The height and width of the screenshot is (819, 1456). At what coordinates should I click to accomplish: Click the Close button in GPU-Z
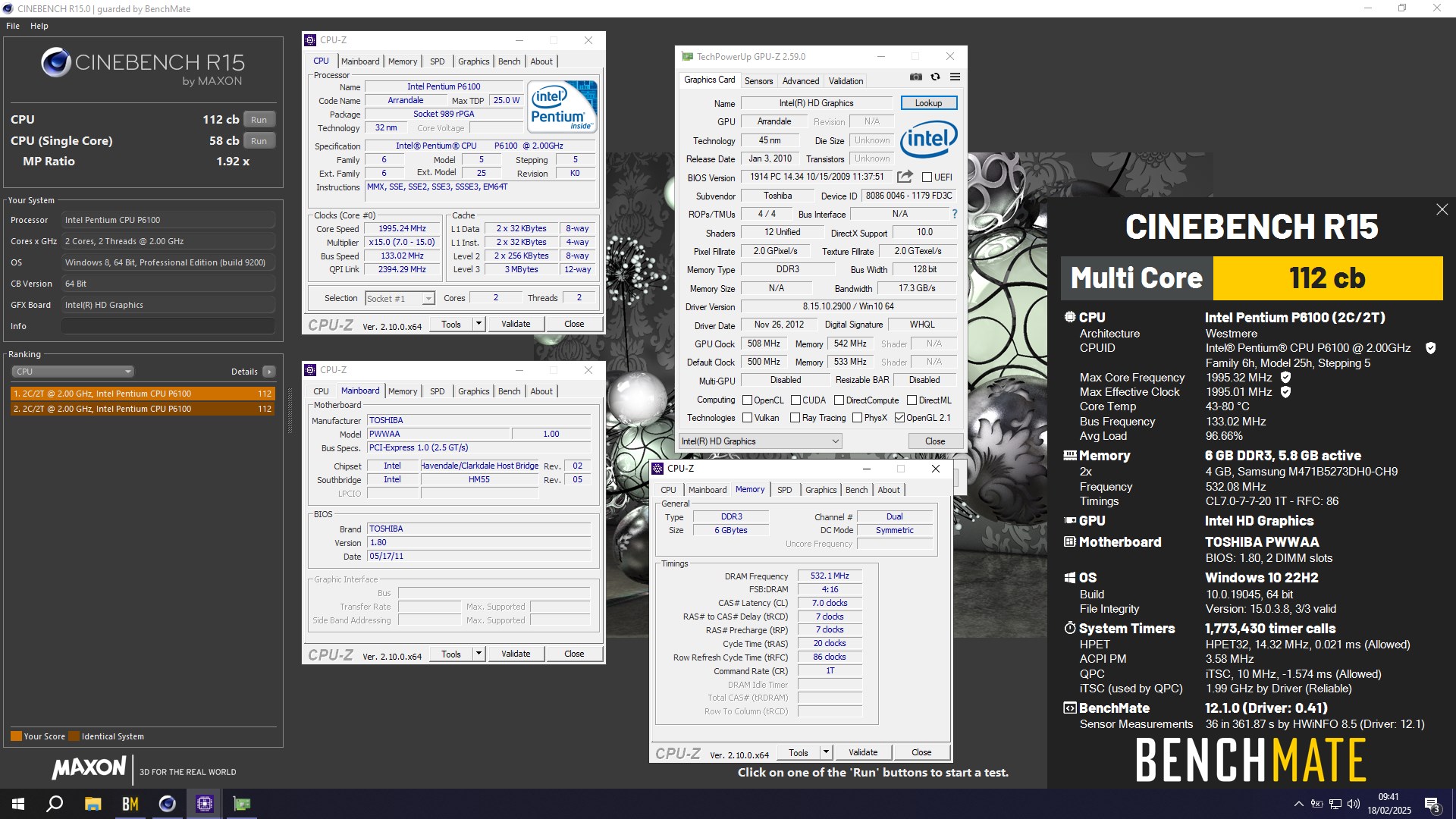tap(935, 441)
